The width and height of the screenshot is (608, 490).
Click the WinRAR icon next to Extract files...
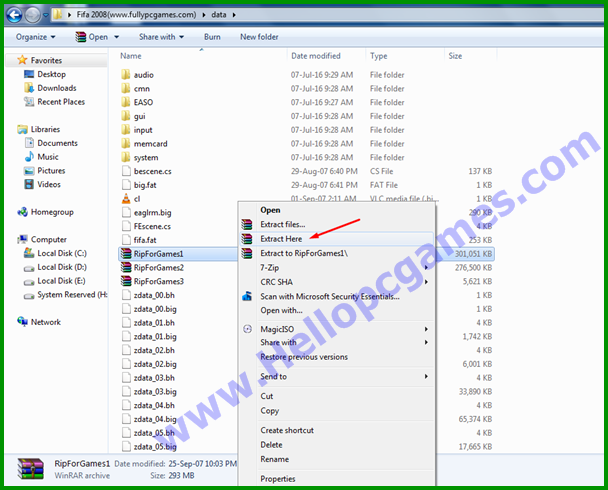click(x=247, y=224)
